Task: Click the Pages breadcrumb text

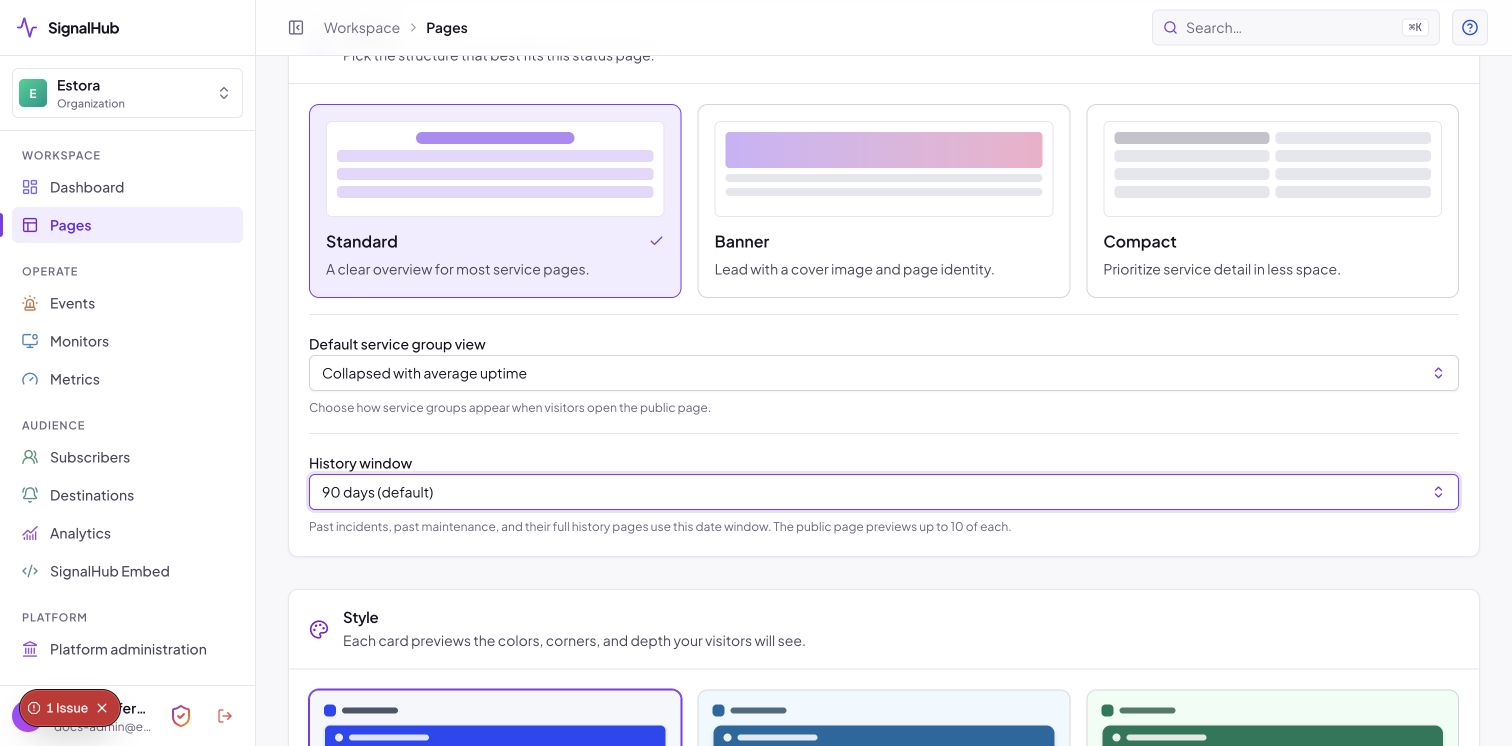Action: point(447,28)
